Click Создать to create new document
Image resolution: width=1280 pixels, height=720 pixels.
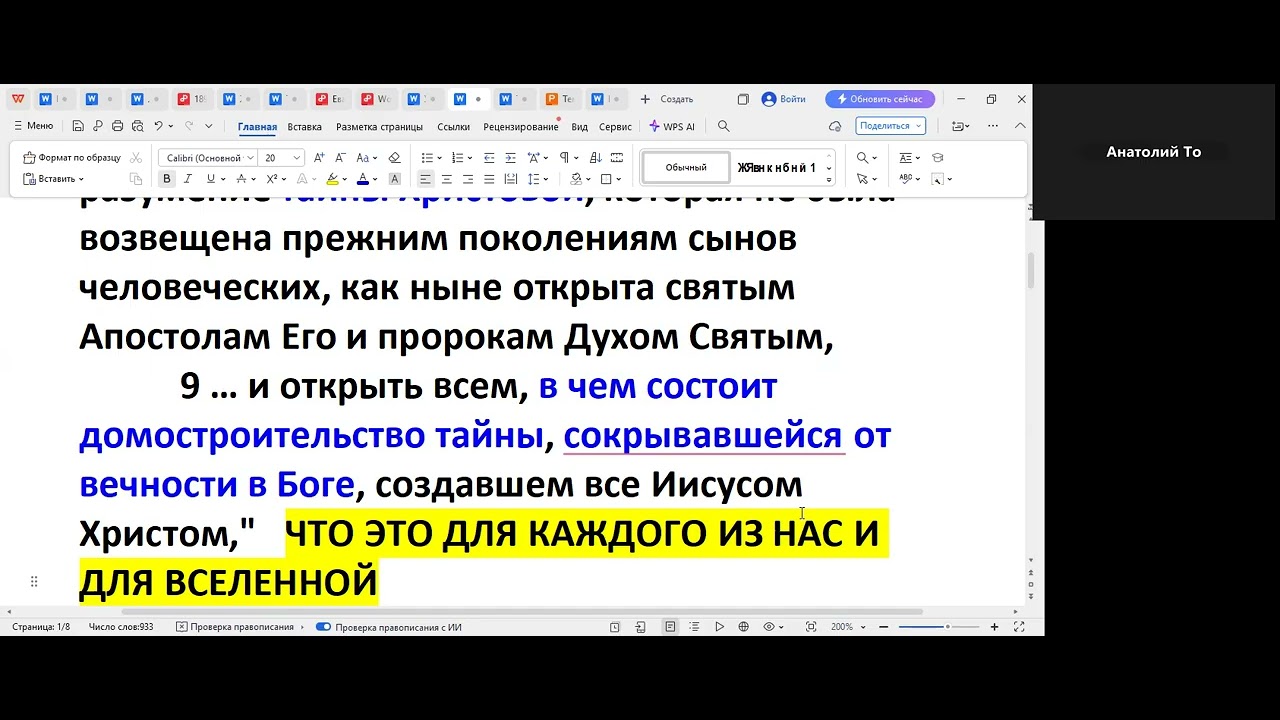tap(667, 99)
